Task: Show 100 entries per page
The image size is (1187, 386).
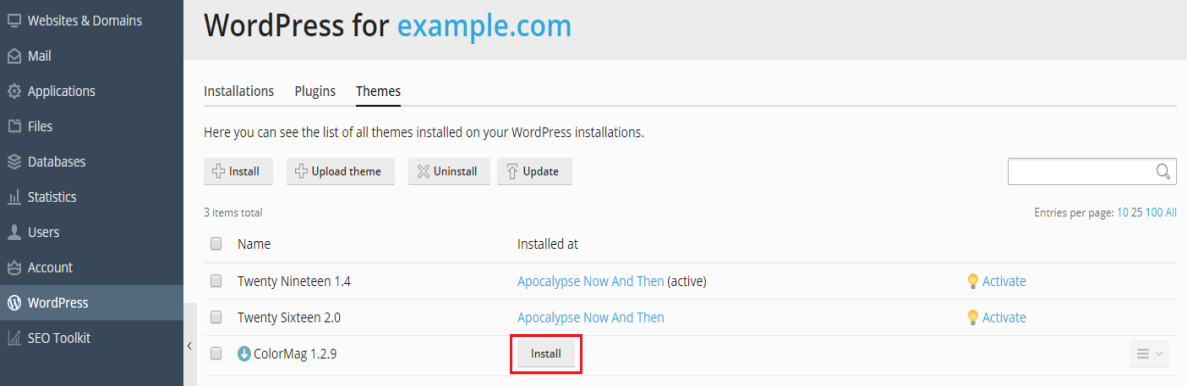Action: coord(1154,213)
